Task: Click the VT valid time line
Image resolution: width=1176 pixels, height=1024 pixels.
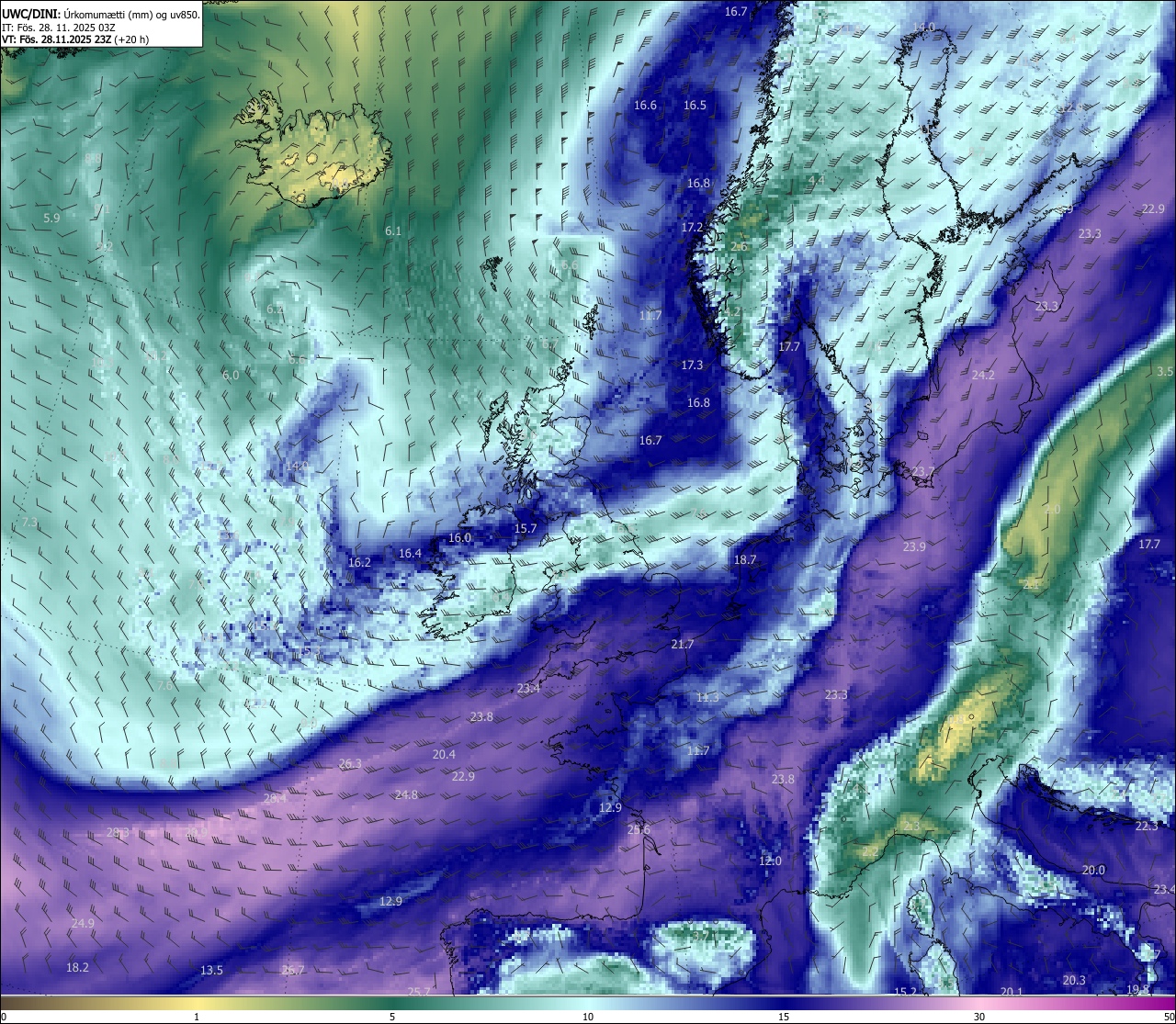Action: point(75,39)
